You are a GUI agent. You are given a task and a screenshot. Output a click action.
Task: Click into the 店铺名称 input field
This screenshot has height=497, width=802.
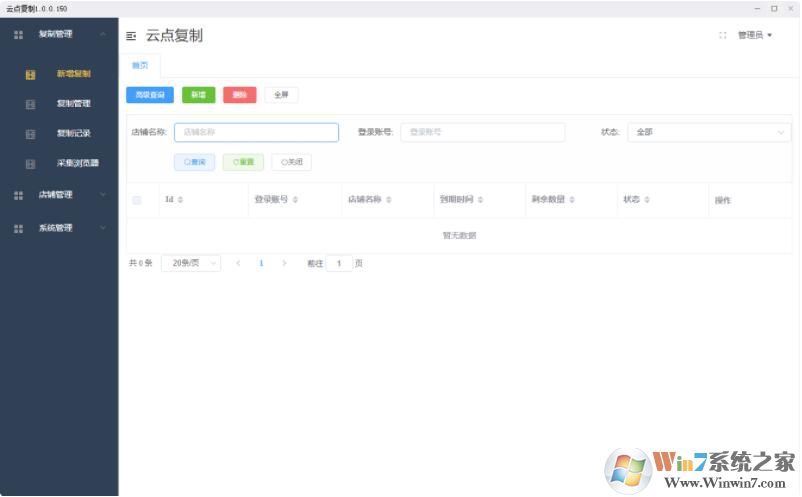tap(256, 132)
